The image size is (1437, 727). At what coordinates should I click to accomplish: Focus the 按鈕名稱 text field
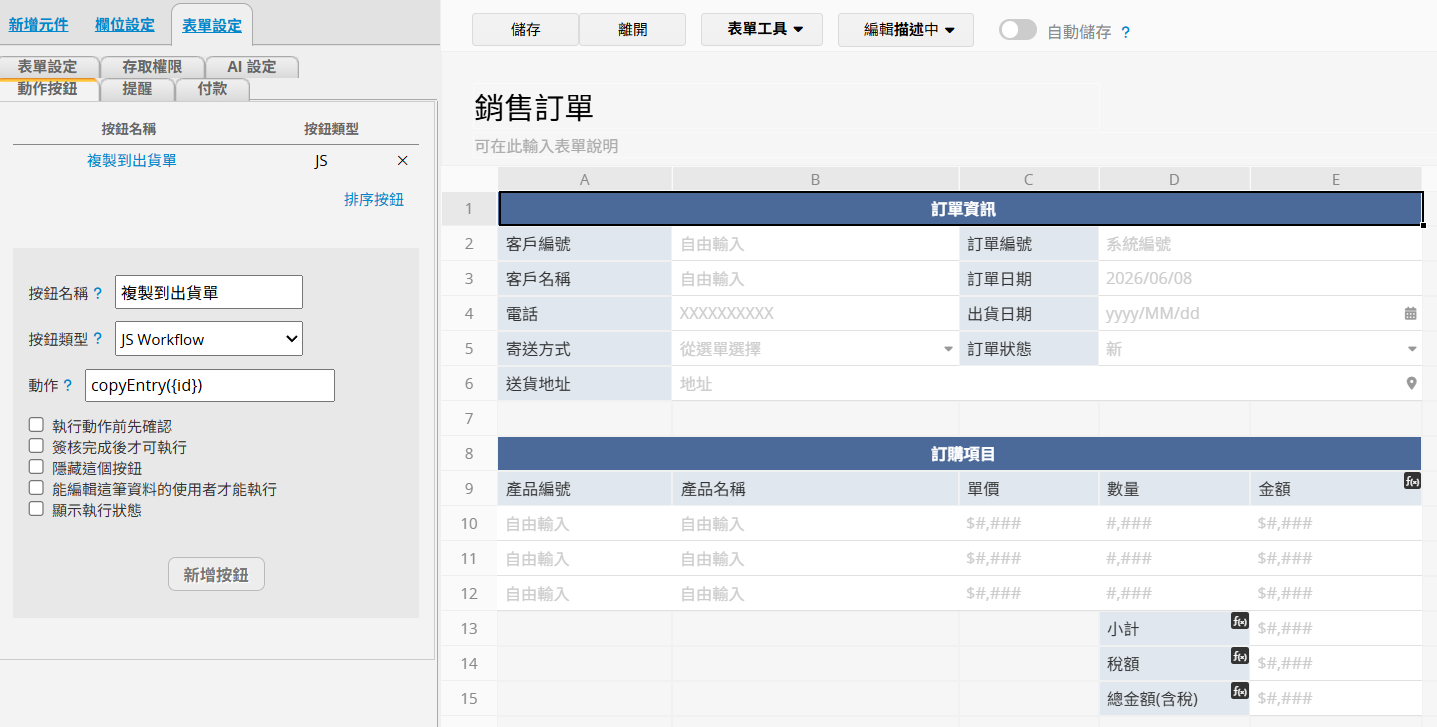209,292
